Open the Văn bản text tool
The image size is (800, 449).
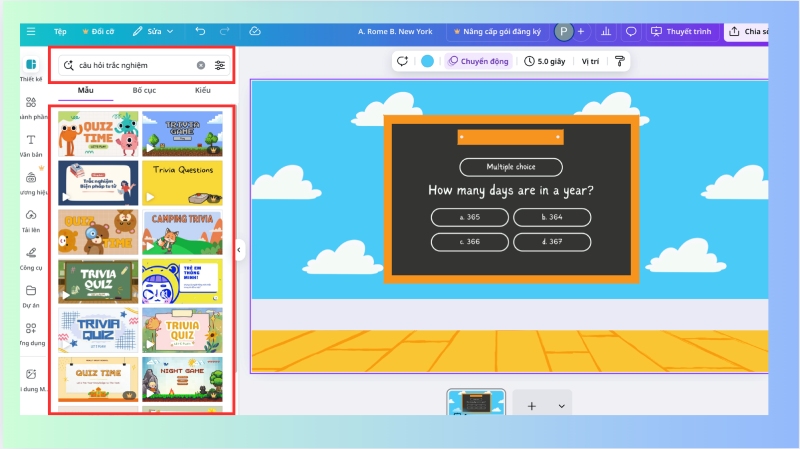coord(31,144)
